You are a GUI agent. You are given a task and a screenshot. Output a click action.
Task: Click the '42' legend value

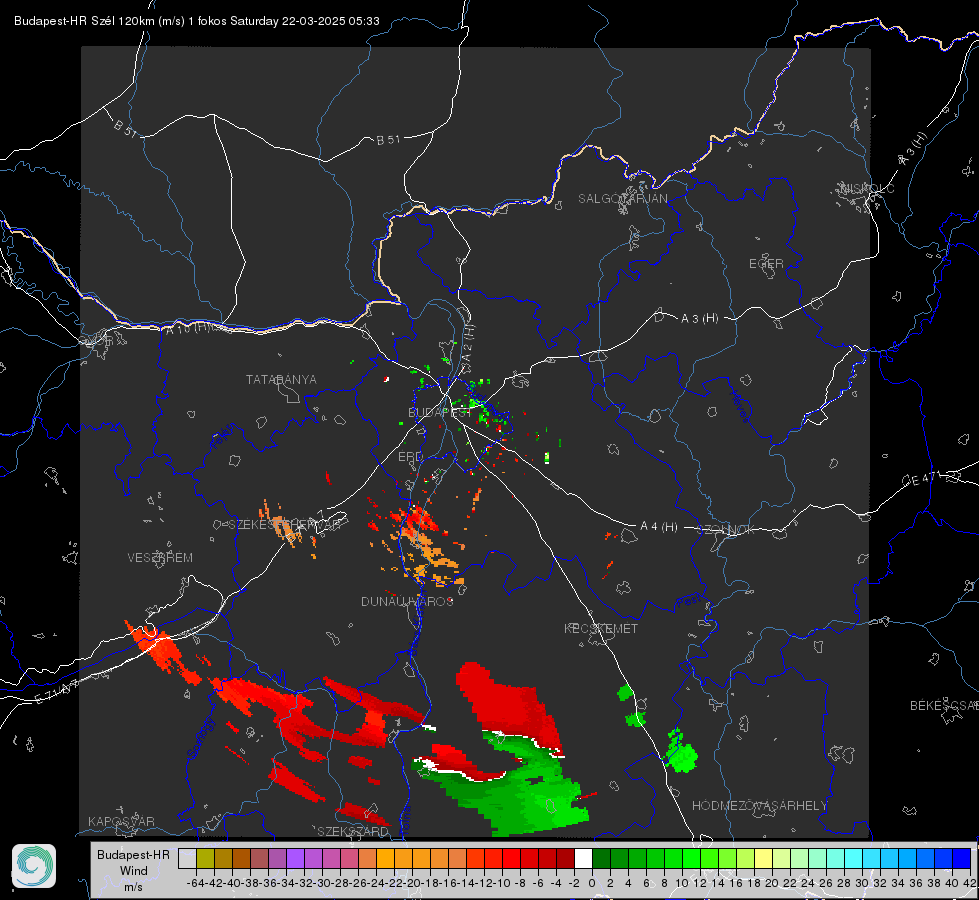970,883
